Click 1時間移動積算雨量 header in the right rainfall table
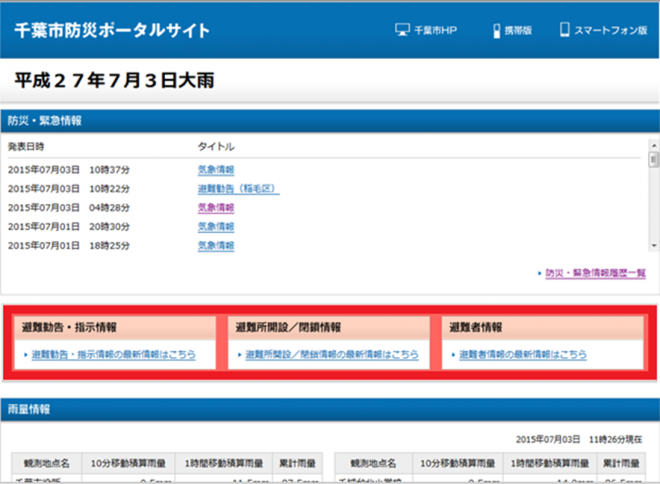The width and height of the screenshot is (660, 484). [550, 463]
